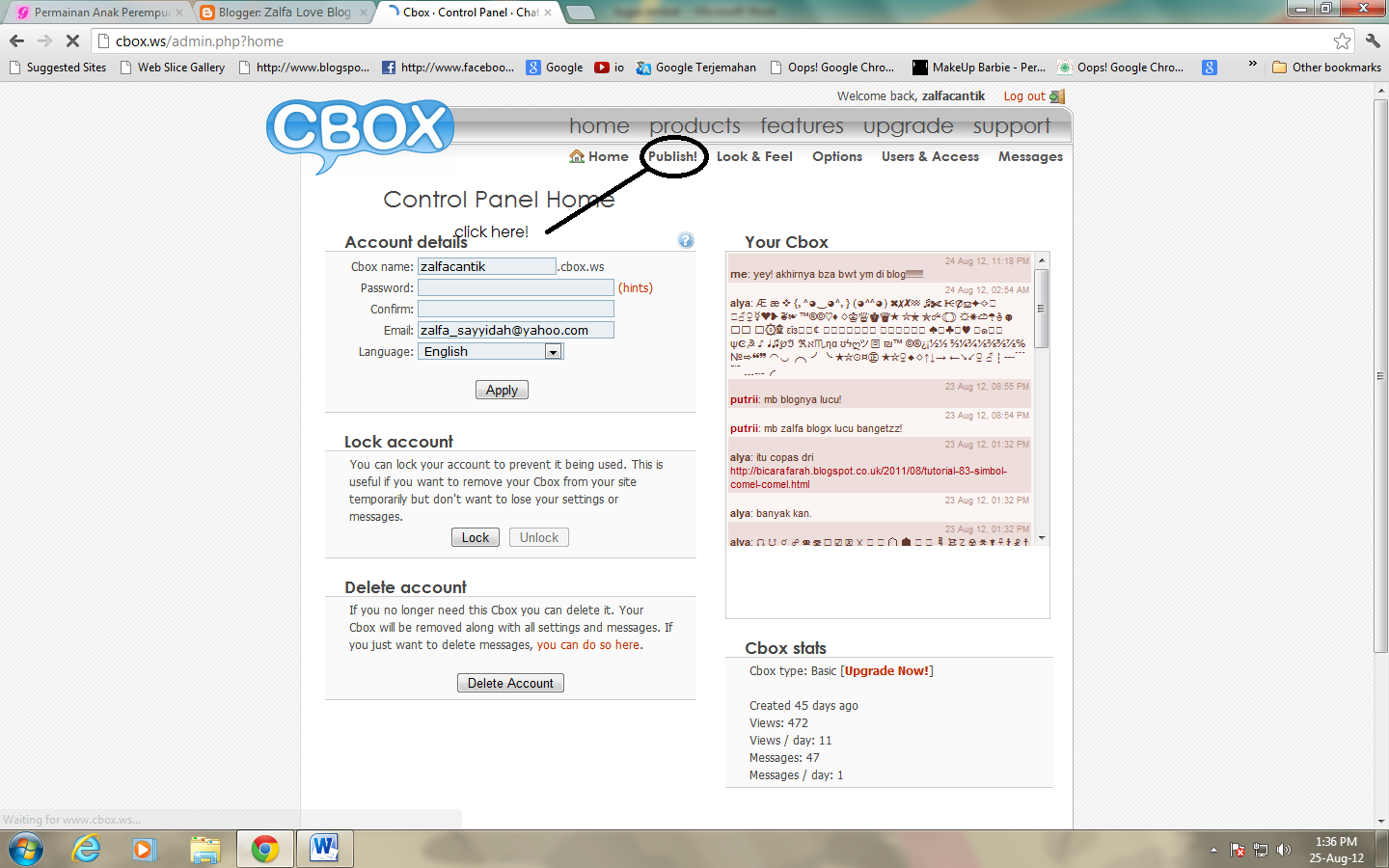This screenshot has width=1389, height=868.
Task: Click the Log out icon beside zalfacantik
Action: [1057, 95]
